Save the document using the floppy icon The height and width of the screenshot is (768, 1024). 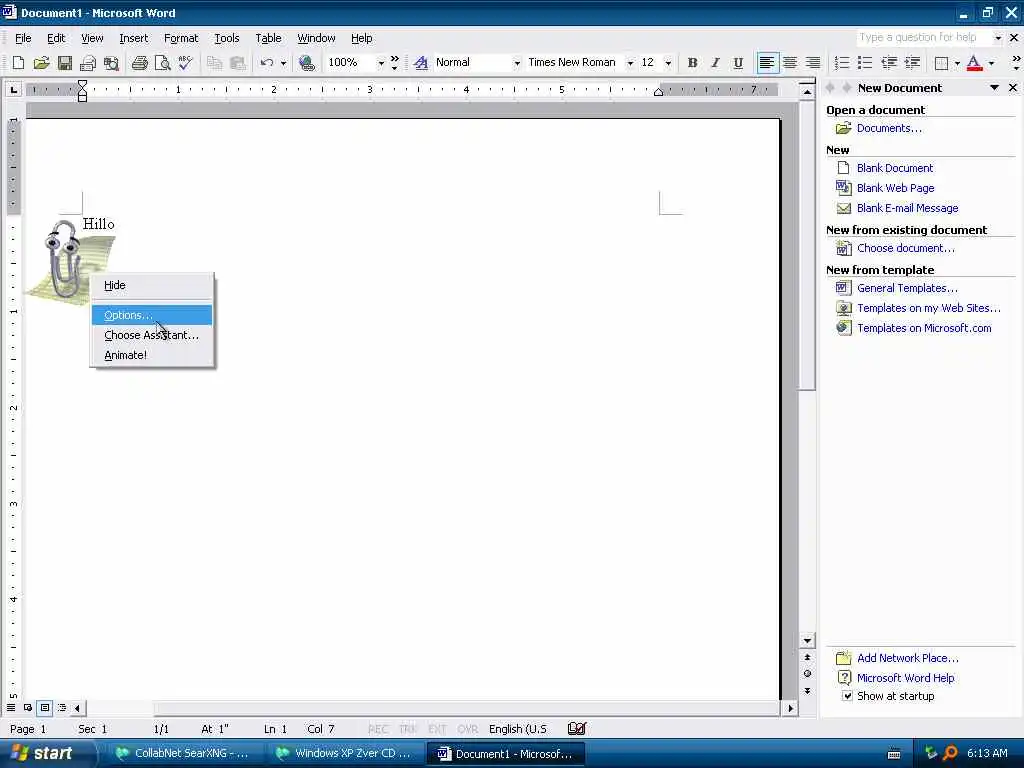click(65, 63)
